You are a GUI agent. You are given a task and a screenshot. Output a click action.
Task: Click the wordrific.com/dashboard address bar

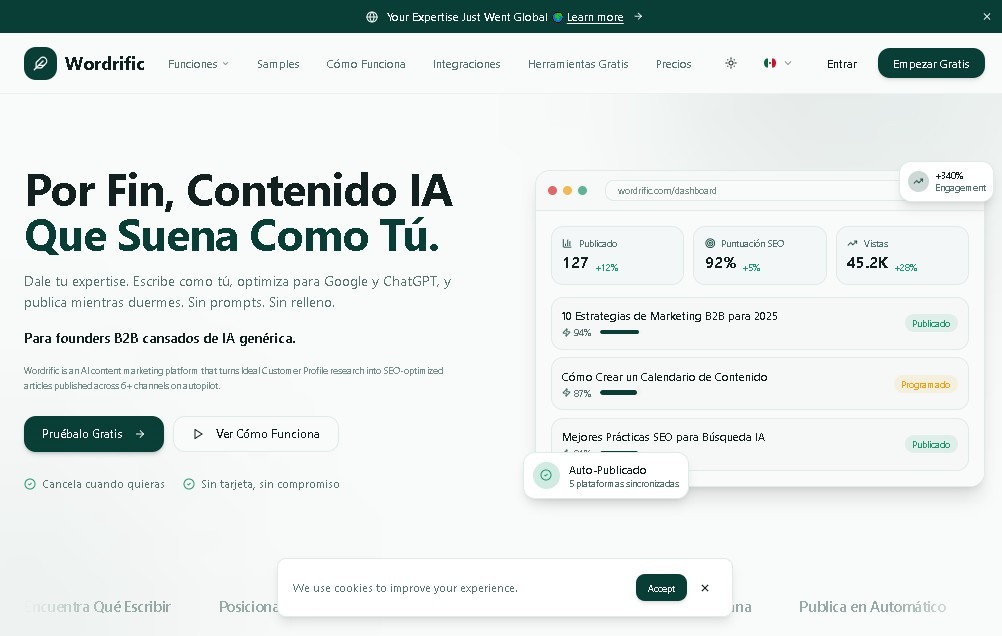click(754, 190)
